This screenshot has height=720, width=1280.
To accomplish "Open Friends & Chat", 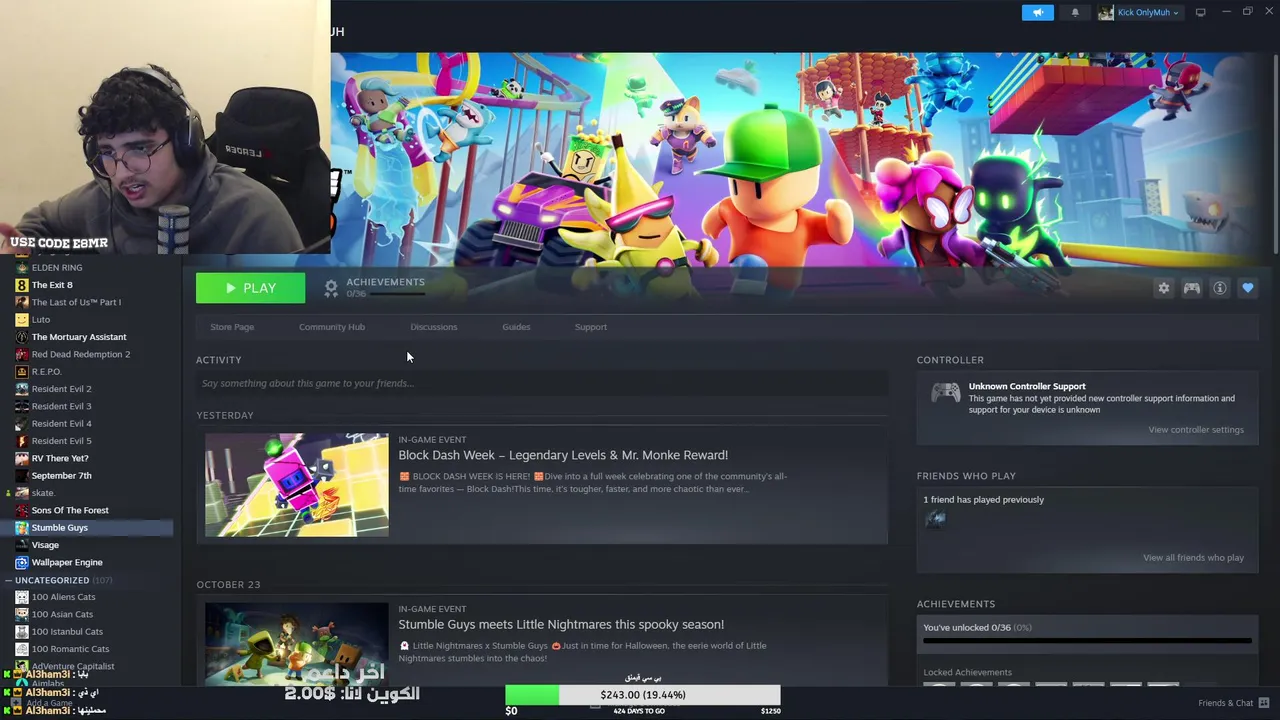I will 1225,703.
